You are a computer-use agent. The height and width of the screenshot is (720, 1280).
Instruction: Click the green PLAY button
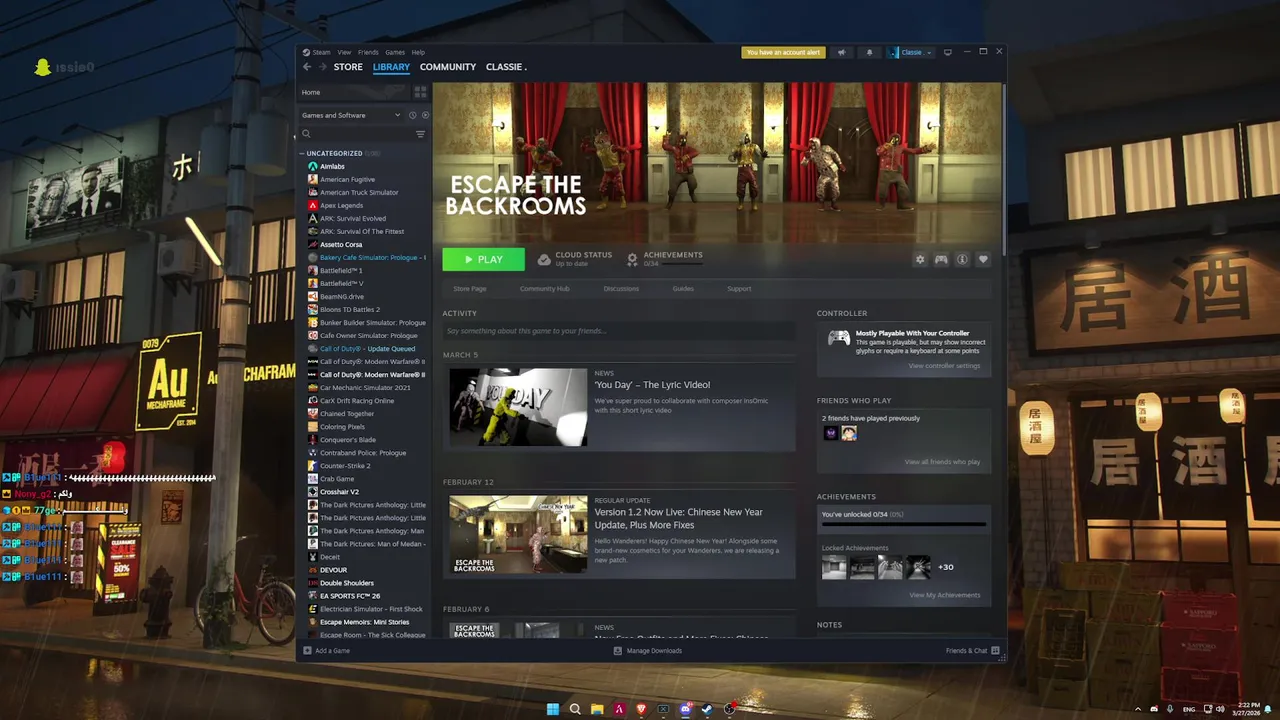point(483,259)
